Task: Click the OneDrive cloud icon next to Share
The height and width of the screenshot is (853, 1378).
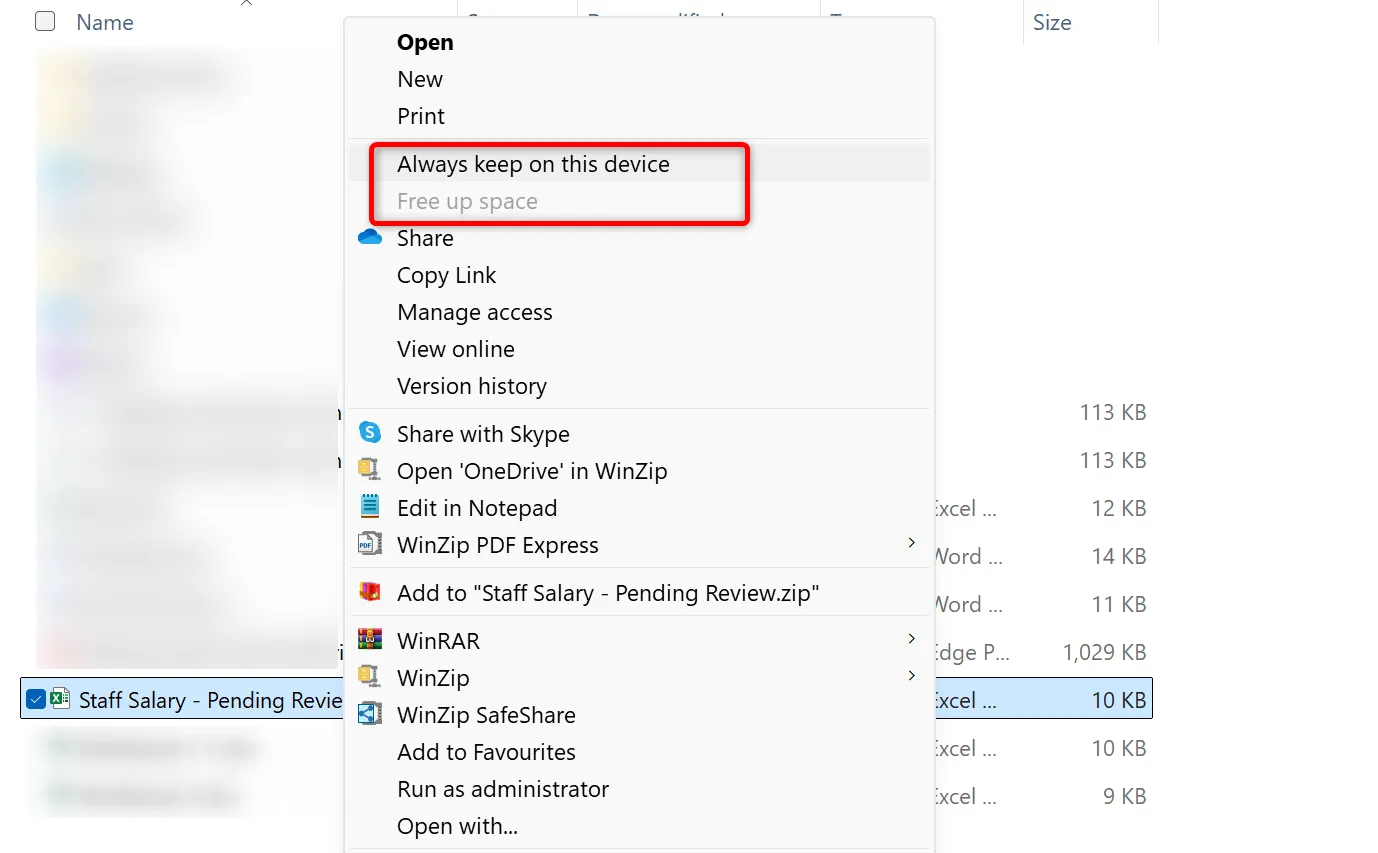Action: pyautogui.click(x=370, y=237)
